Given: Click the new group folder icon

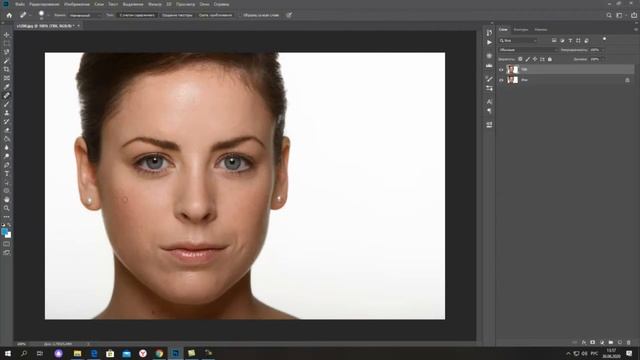Looking at the screenshot, I should (x=611, y=342).
